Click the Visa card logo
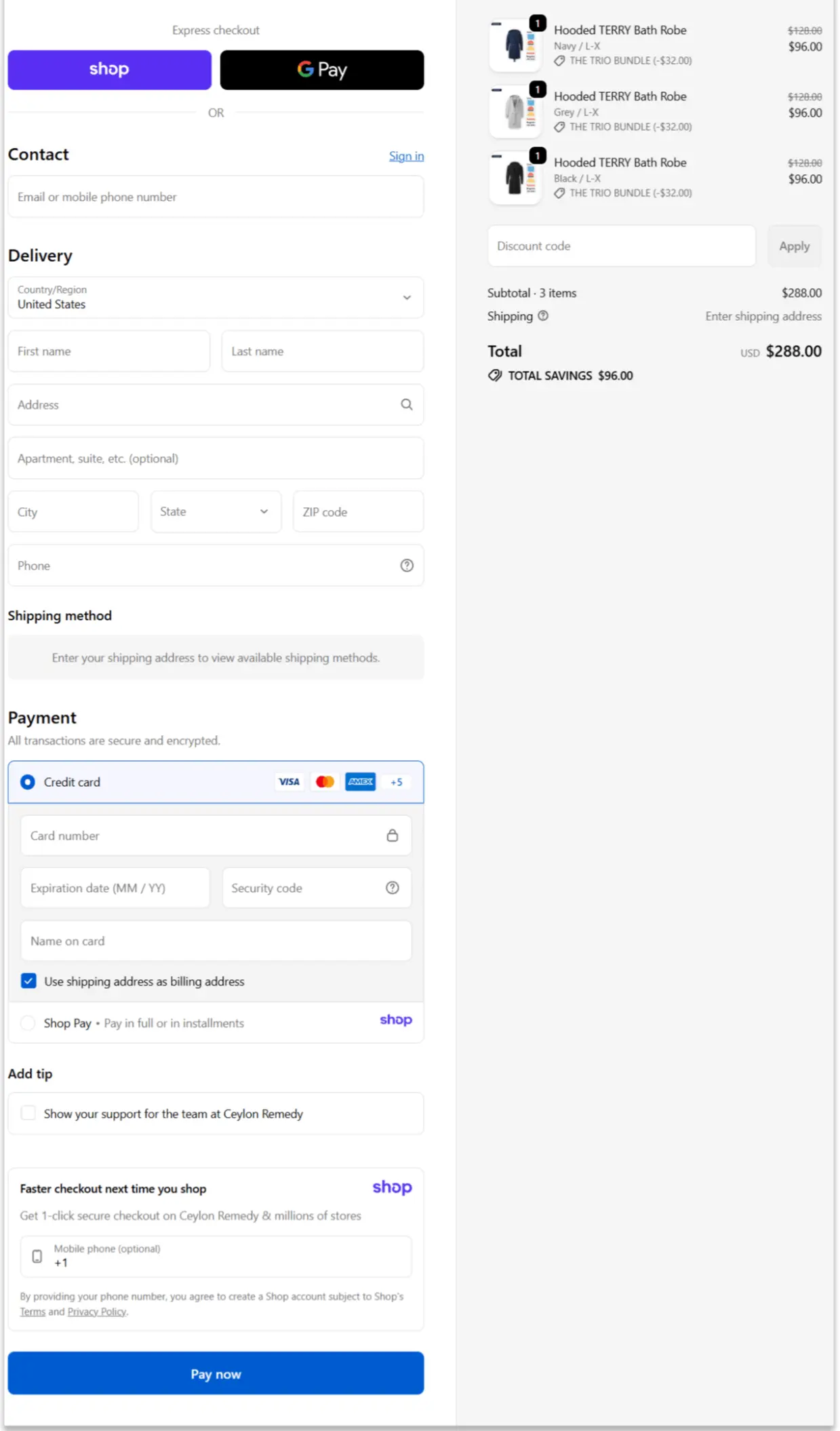The height and width of the screenshot is (1431, 840). [x=289, y=782]
